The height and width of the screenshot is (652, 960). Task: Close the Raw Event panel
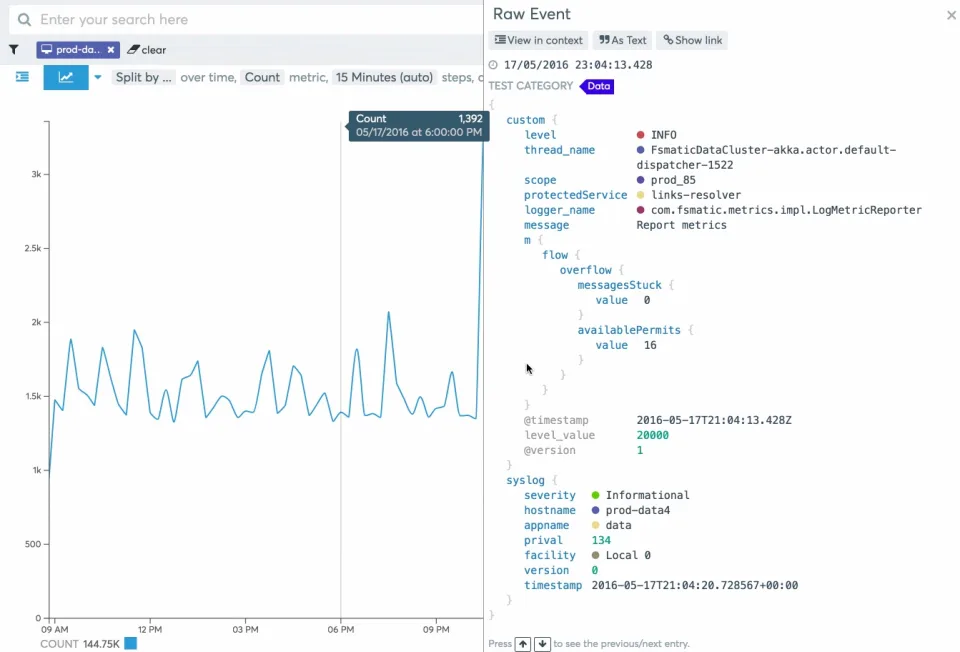click(x=951, y=15)
